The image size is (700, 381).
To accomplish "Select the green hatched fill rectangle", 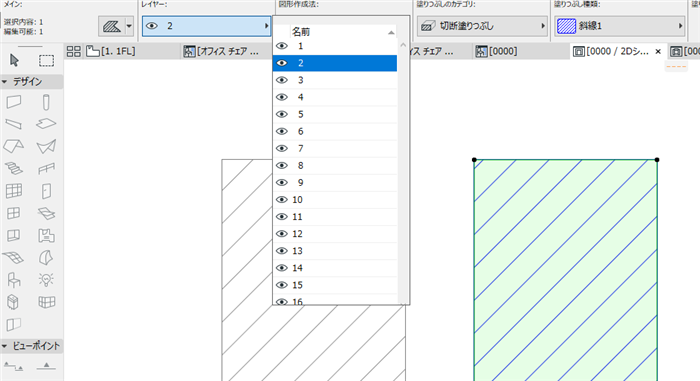I will point(566,270).
